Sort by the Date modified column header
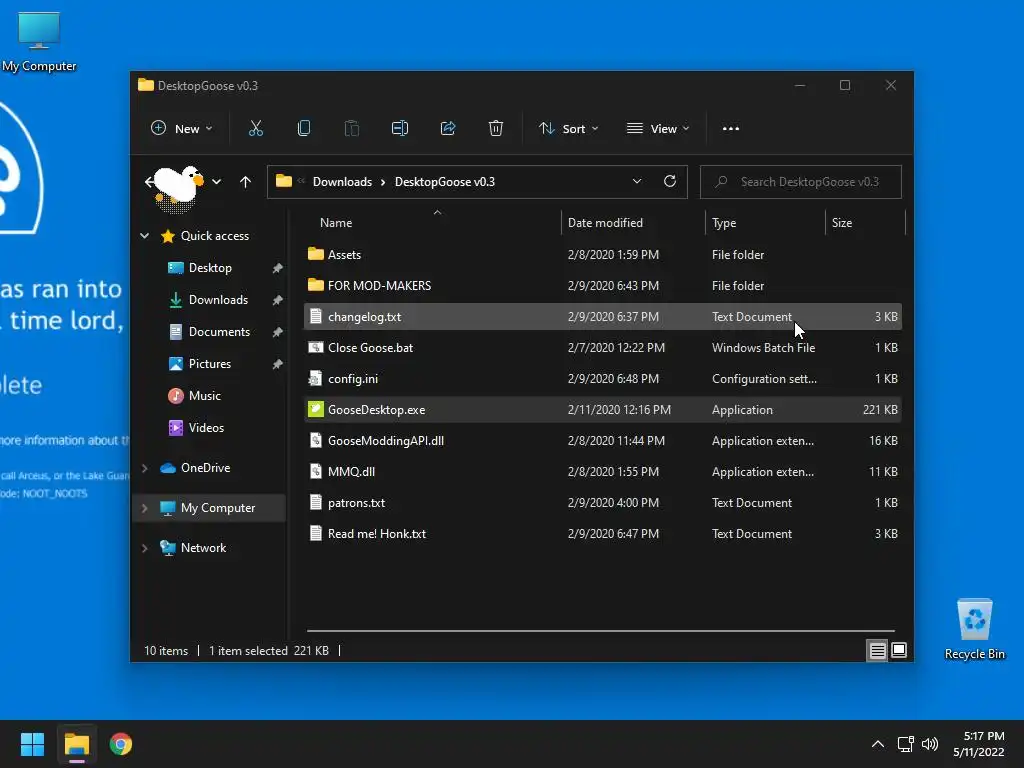 pos(633,223)
